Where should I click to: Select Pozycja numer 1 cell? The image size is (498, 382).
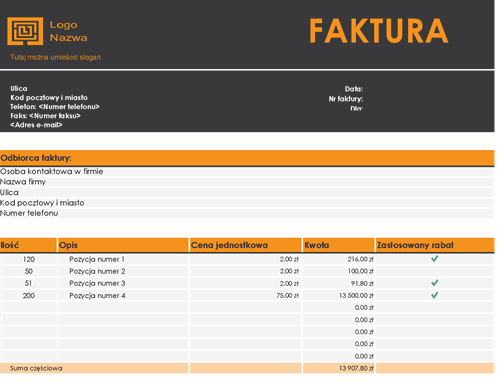[x=123, y=259]
